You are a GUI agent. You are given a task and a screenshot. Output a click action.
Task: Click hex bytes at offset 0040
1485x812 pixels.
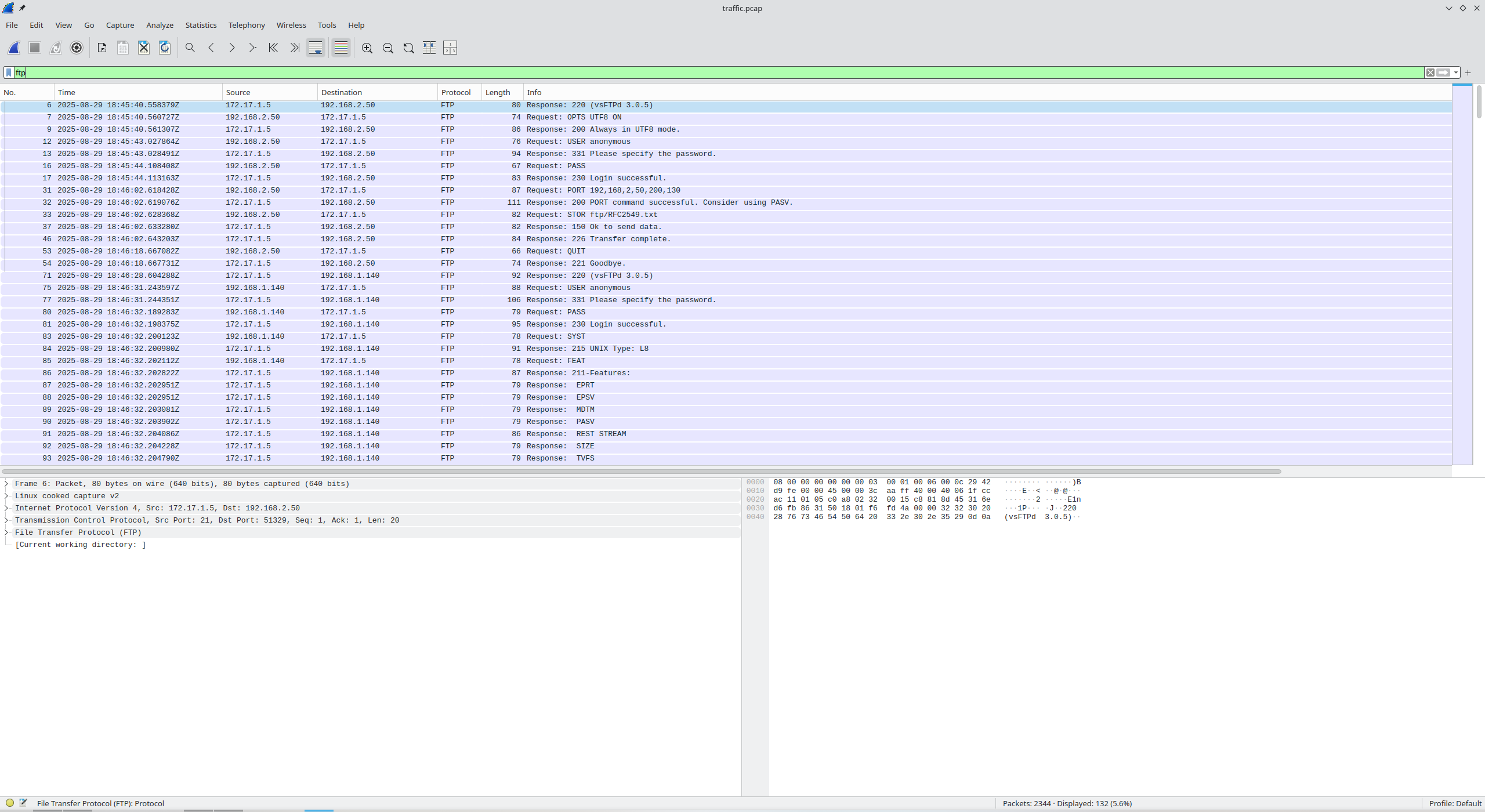[x=882, y=517]
